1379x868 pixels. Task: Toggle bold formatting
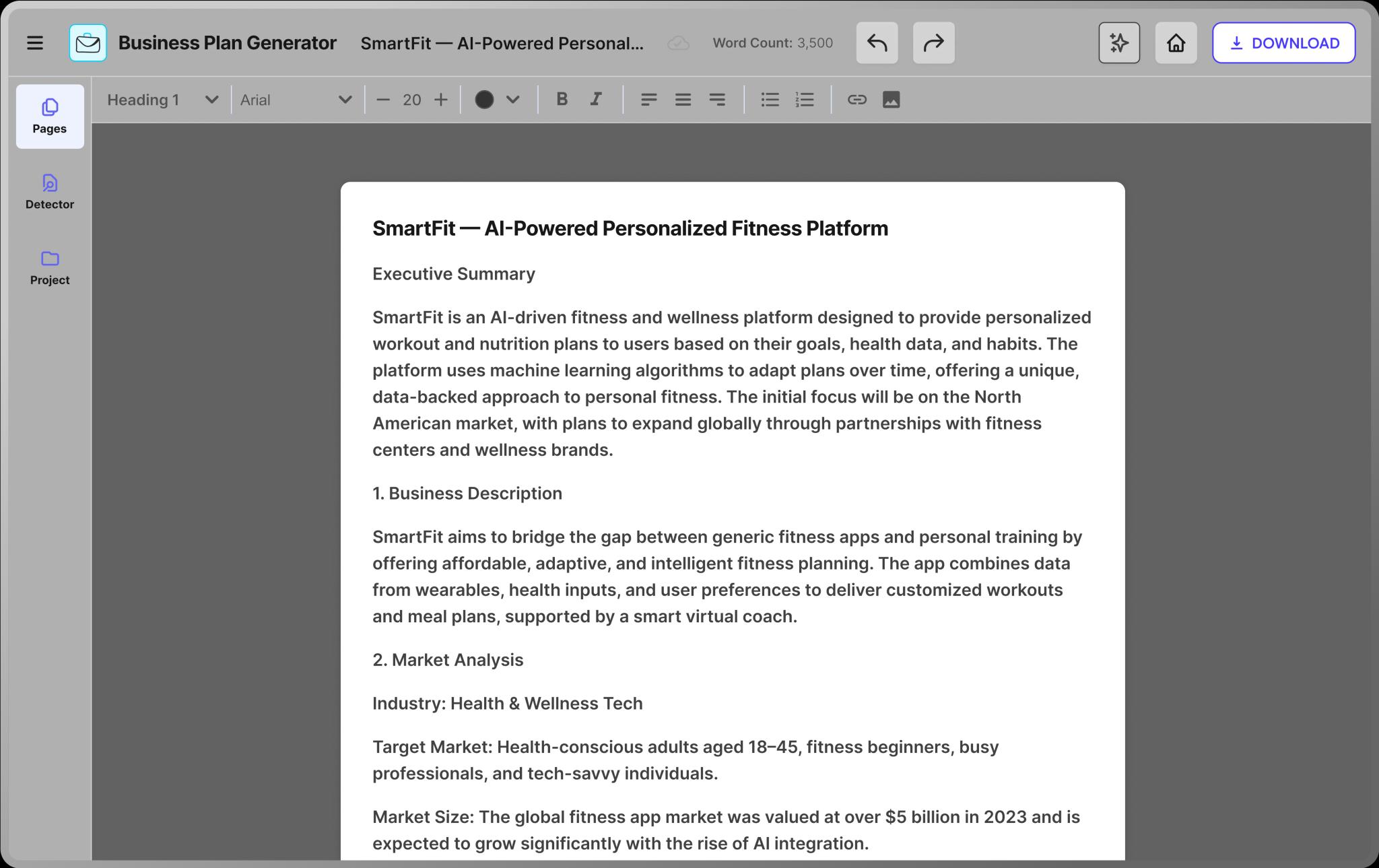click(x=562, y=100)
